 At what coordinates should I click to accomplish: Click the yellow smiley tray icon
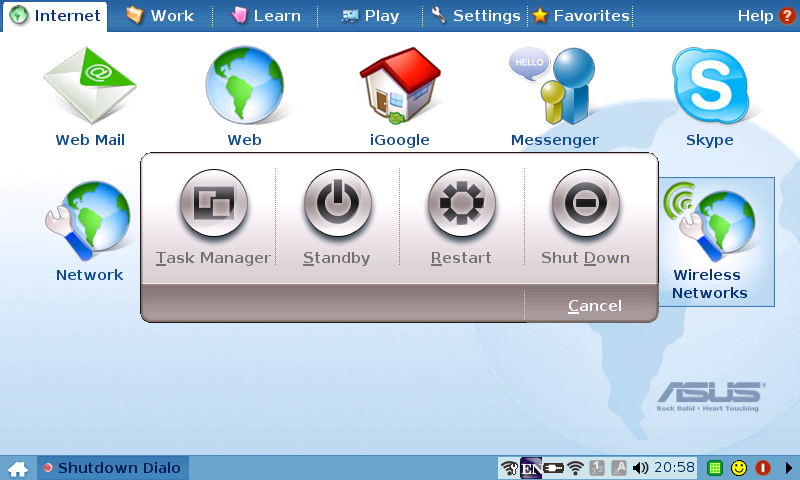[x=739, y=468]
